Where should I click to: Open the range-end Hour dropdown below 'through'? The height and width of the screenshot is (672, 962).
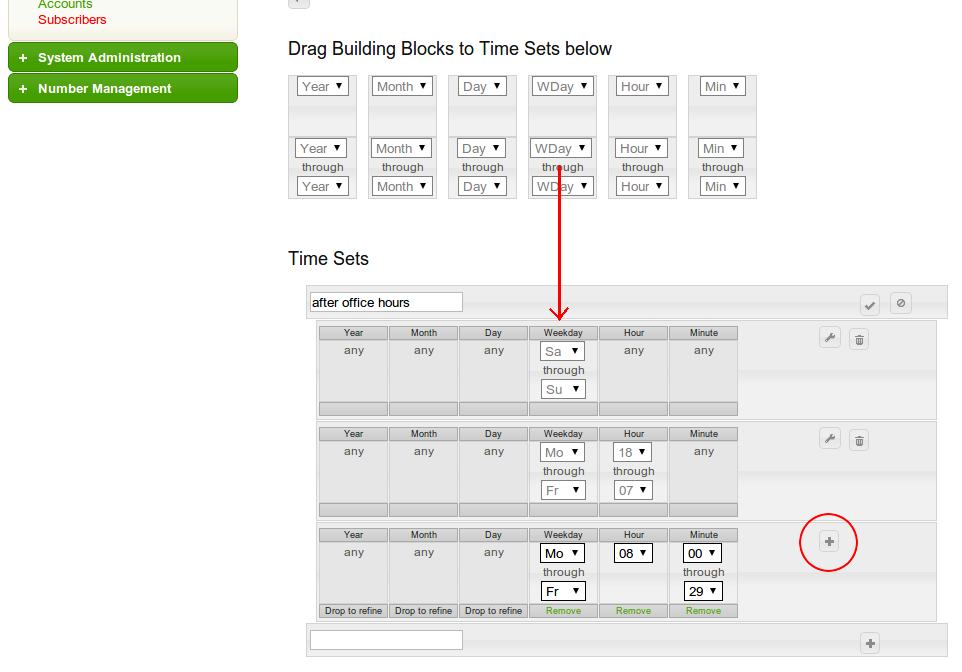click(642, 187)
